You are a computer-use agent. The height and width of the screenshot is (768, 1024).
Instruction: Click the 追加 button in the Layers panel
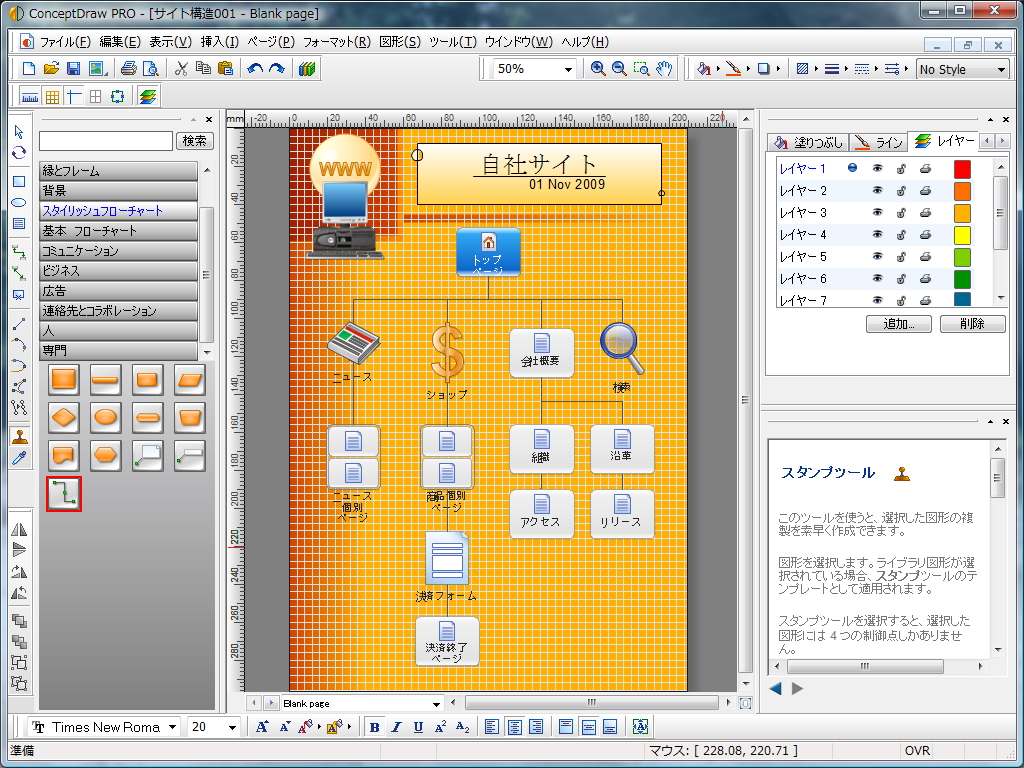point(897,324)
